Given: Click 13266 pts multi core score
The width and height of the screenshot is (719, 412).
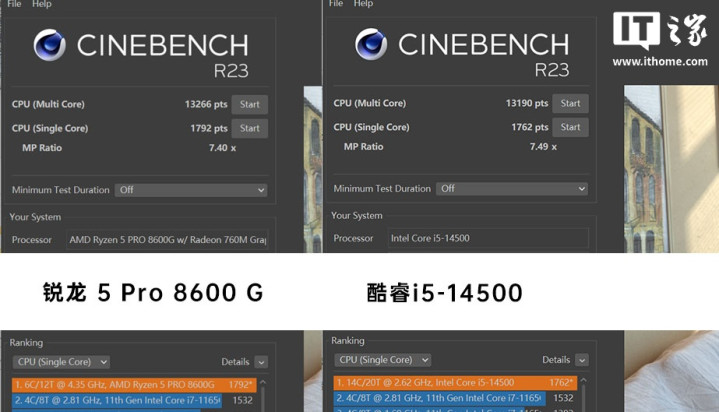Looking at the screenshot, I should click(206, 104).
